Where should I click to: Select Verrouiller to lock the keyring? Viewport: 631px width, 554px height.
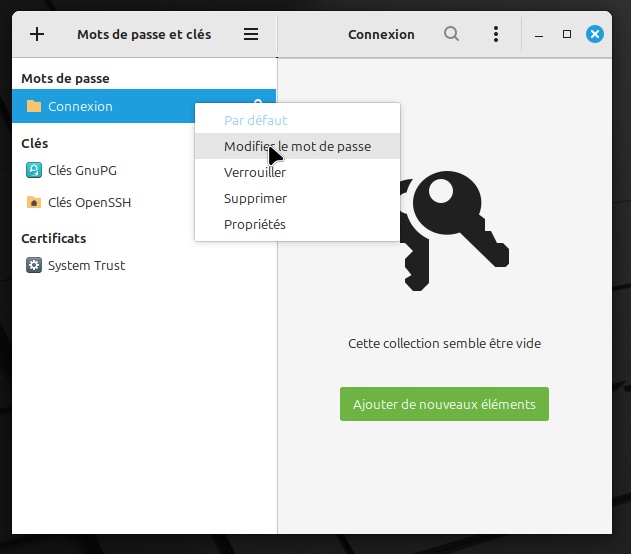pyautogui.click(x=254, y=172)
